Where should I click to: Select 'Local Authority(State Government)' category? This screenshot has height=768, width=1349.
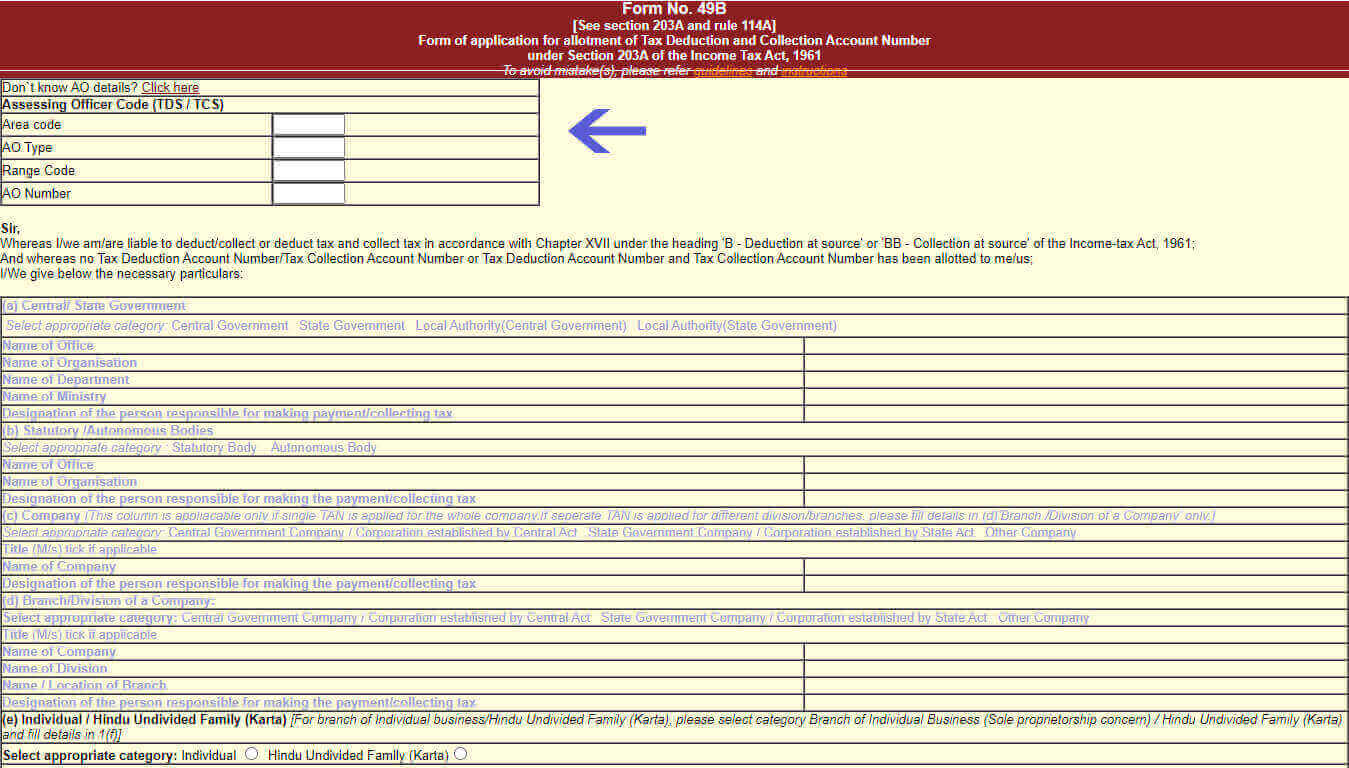tap(737, 326)
